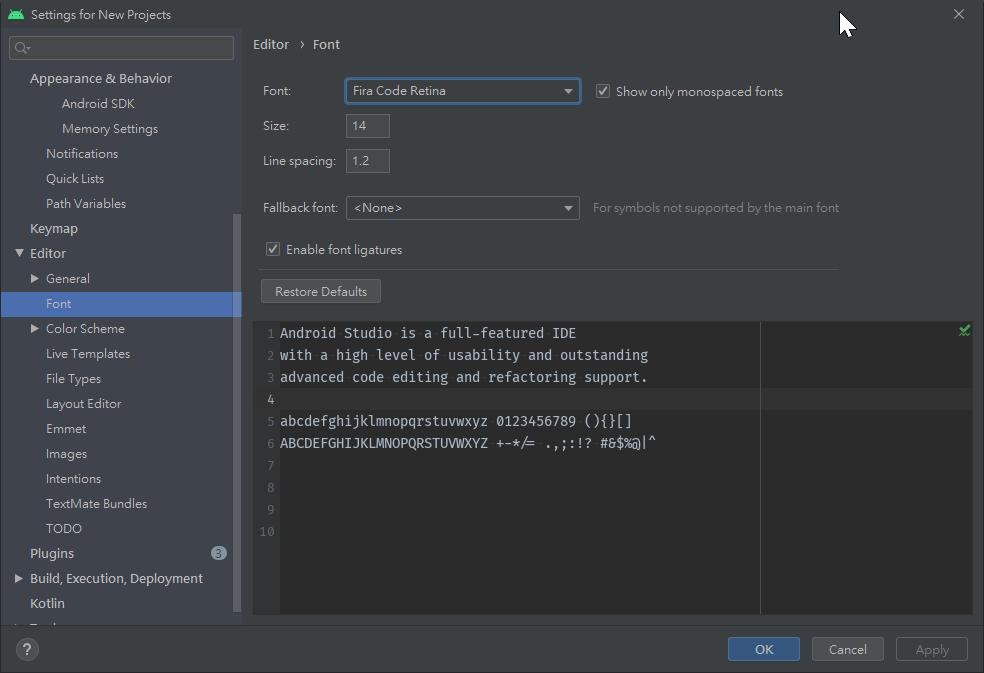Open Intentions settings
Screen dimensions: 984x673
click(73, 479)
